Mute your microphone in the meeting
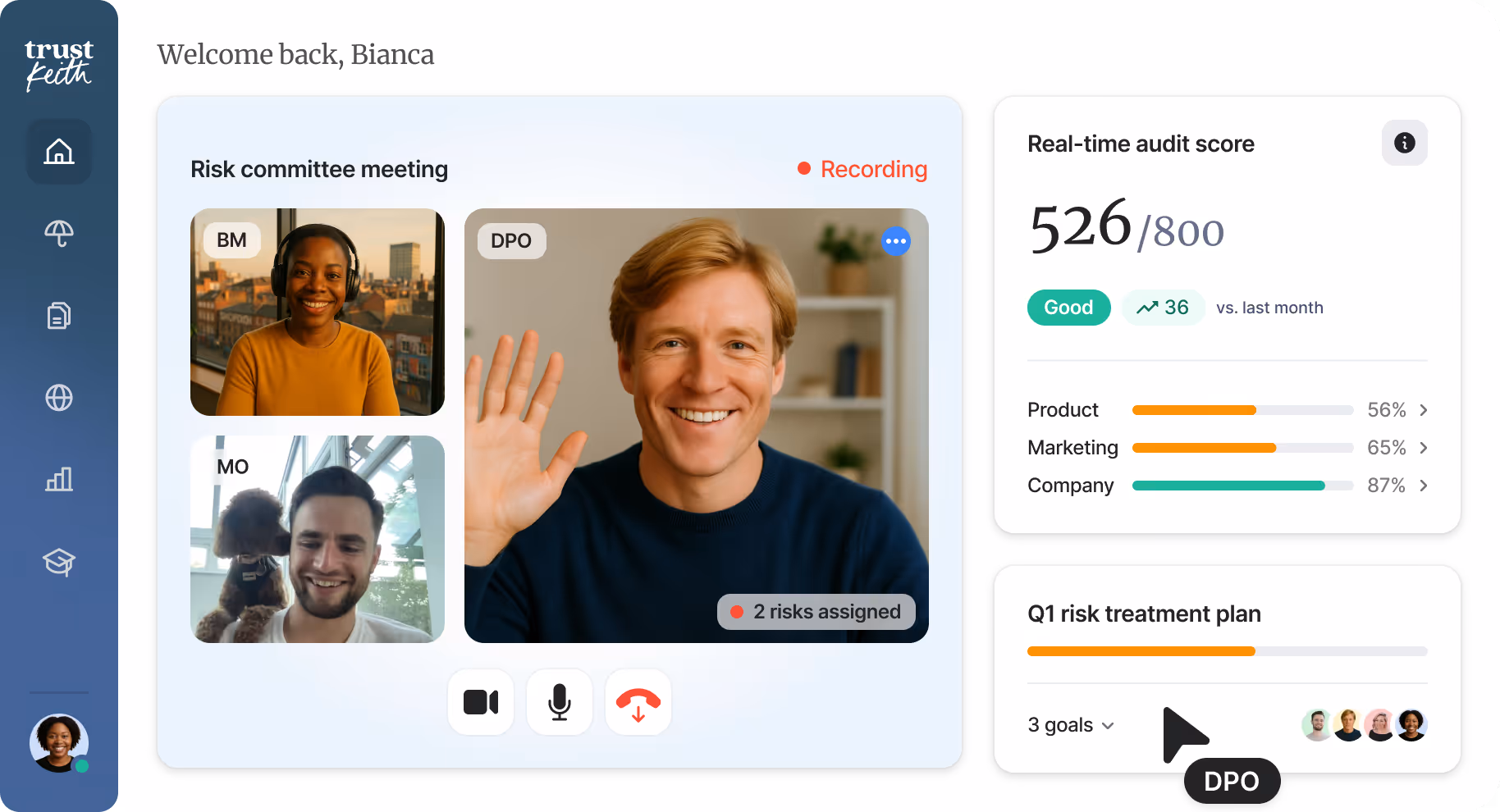The image size is (1500, 812). point(559,702)
